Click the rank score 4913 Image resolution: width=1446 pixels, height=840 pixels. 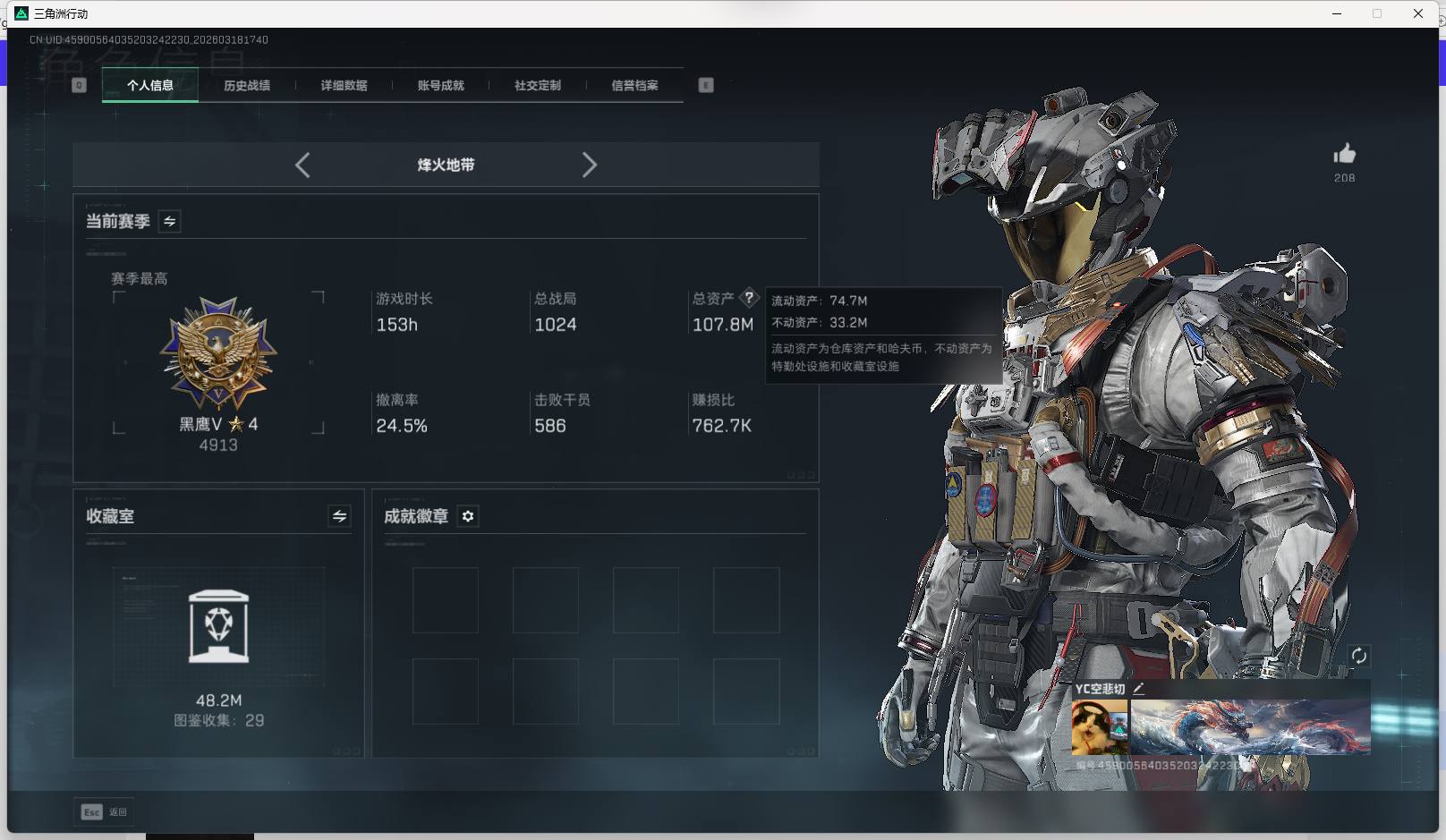[218, 445]
